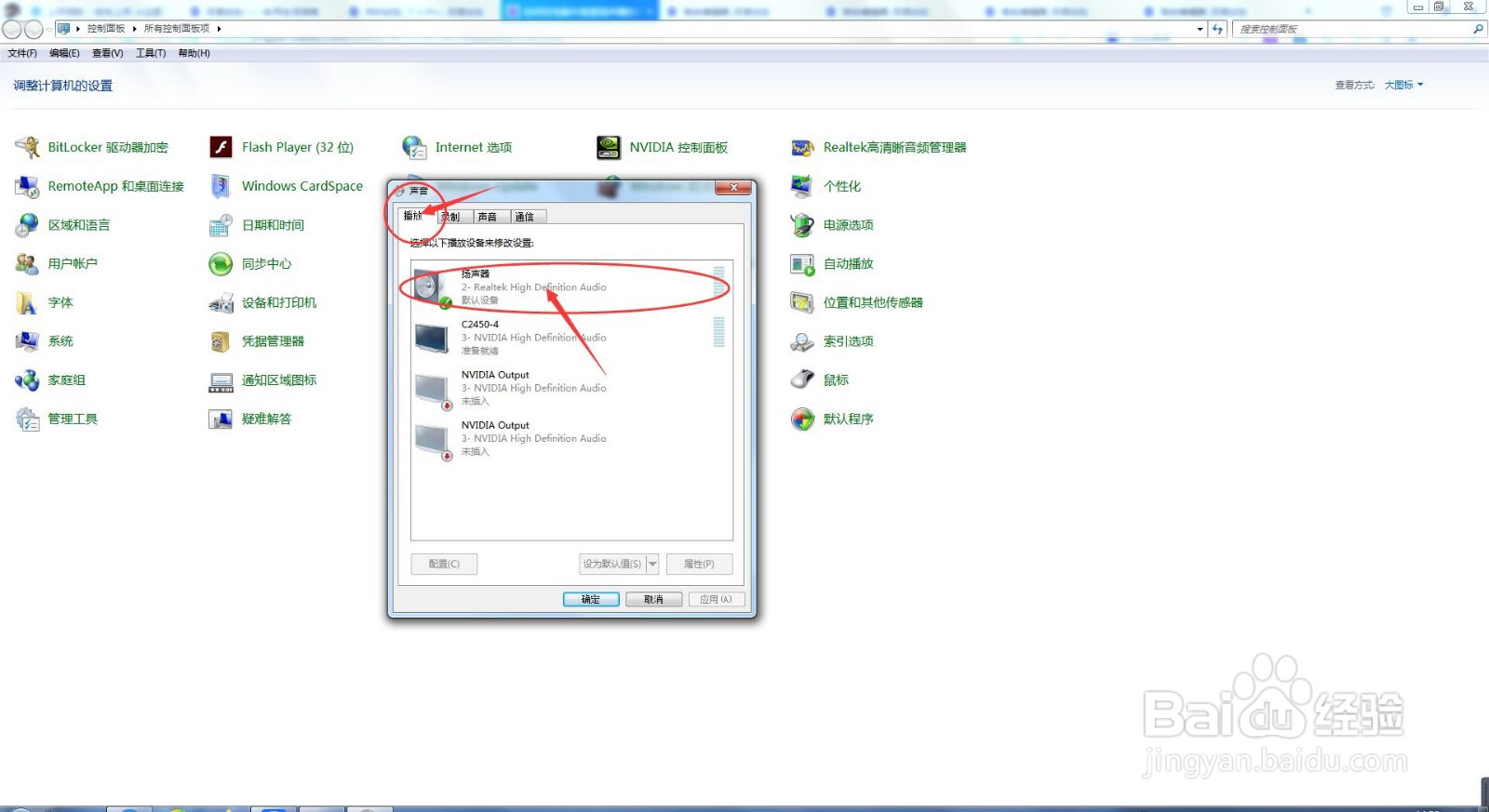The width and height of the screenshot is (1489, 812).
Task: Open 通知区域图标 icon
Action: coord(221,381)
